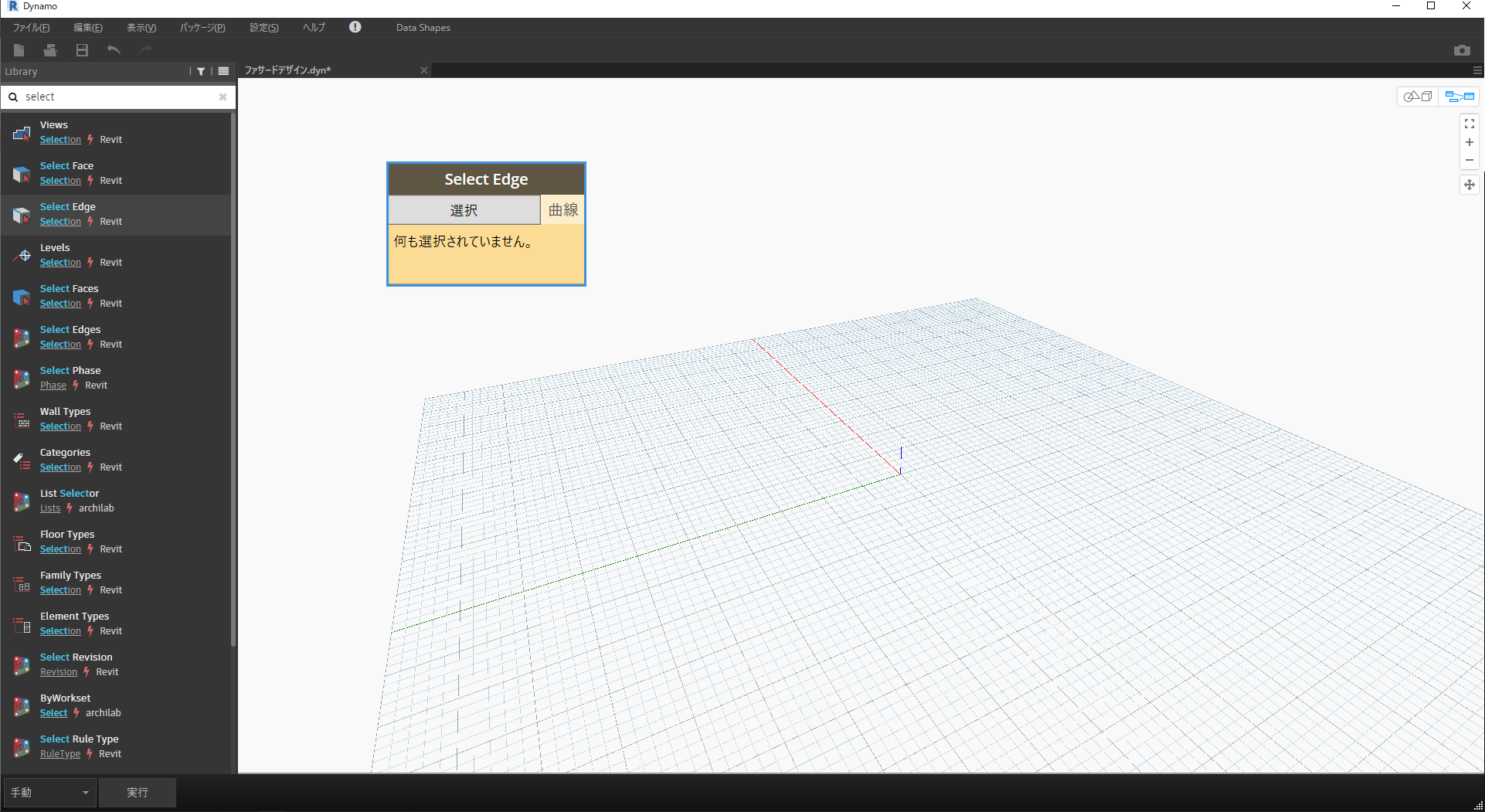Click the Library panel scrollbar
Image resolution: width=1485 pixels, height=812 pixels.
click(x=233, y=379)
